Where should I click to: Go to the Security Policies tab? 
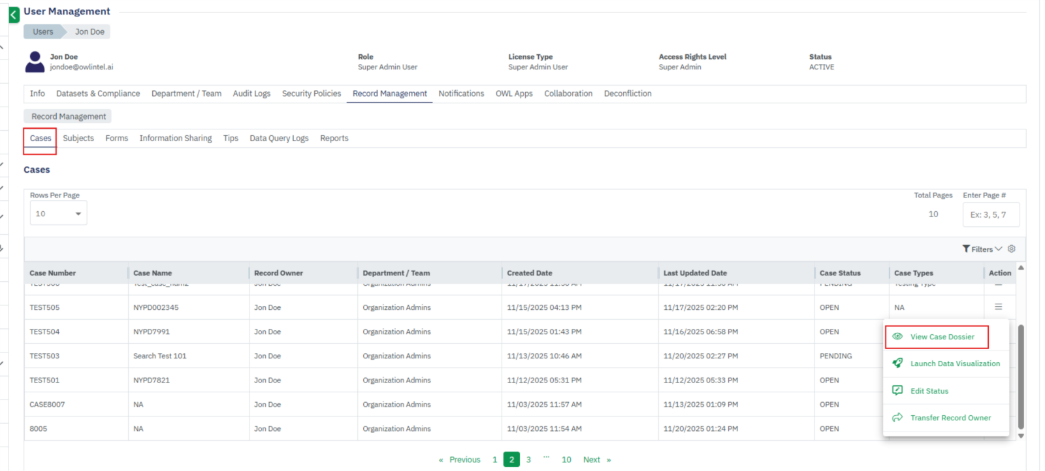point(312,93)
